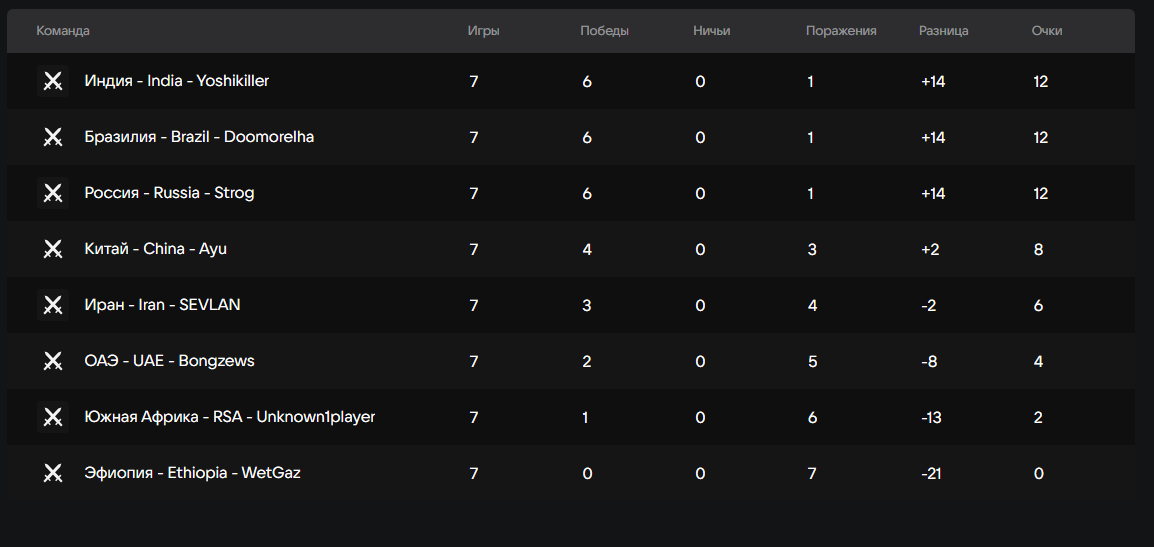Click the swords icon for Ethiopia - WetGaz
The width and height of the screenshot is (1154, 547).
[52, 473]
